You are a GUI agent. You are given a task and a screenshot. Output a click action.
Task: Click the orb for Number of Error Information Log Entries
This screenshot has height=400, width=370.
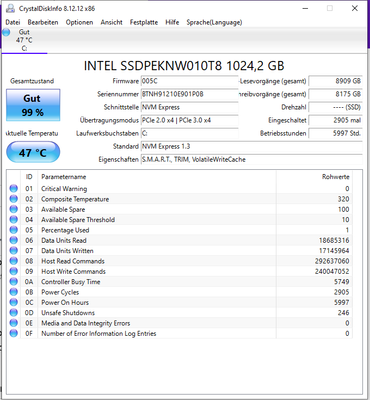pos(14,333)
